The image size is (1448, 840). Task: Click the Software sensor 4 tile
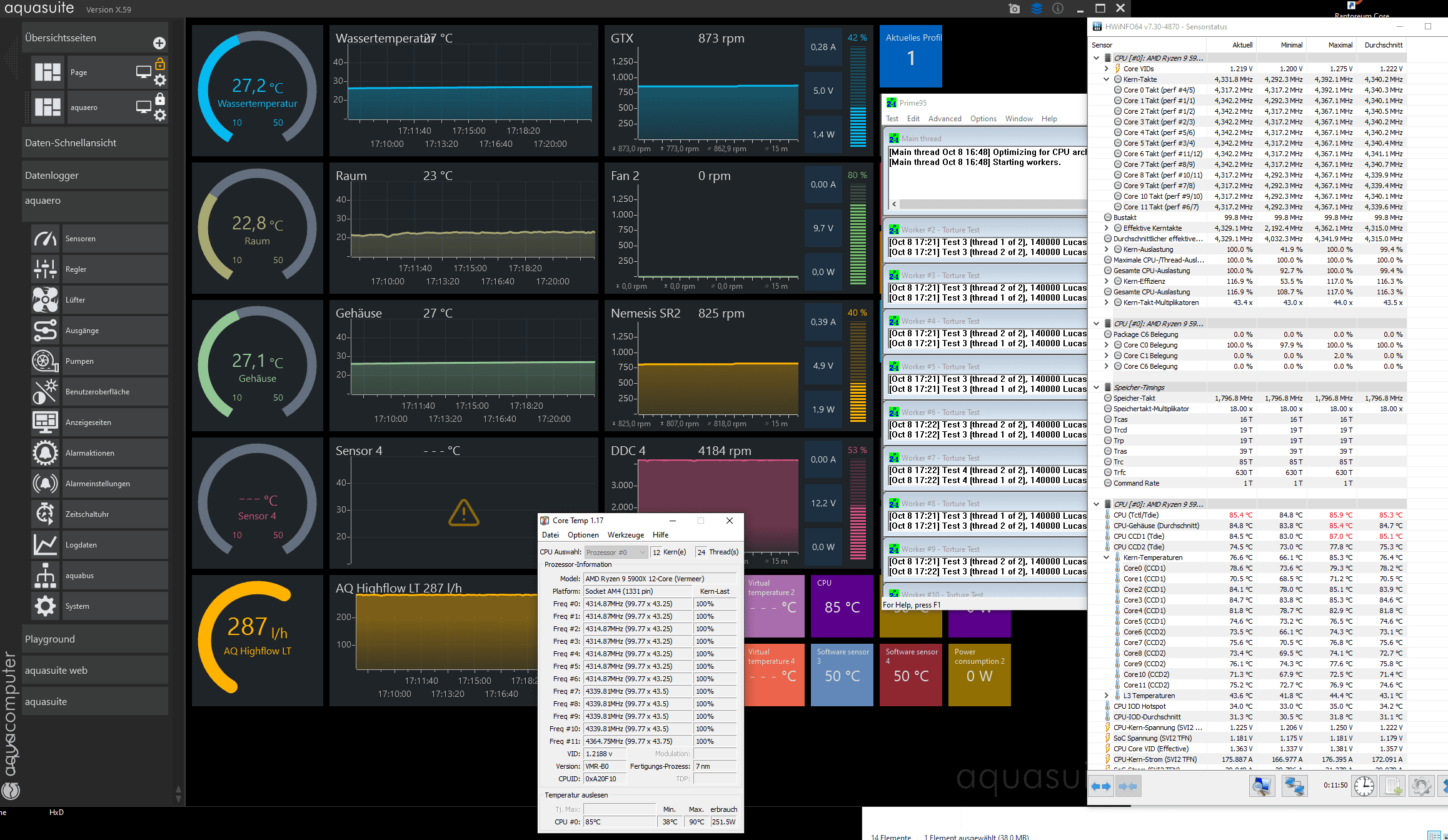911,675
